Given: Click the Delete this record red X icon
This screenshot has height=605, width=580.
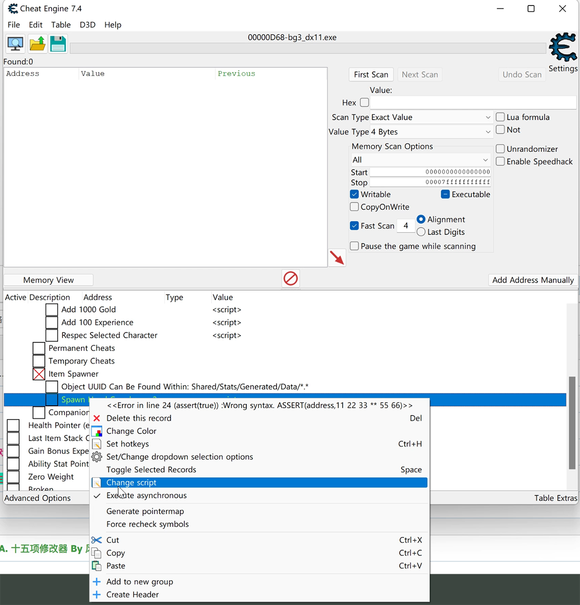Looking at the screenshot, I should click(x=97, y=418).
